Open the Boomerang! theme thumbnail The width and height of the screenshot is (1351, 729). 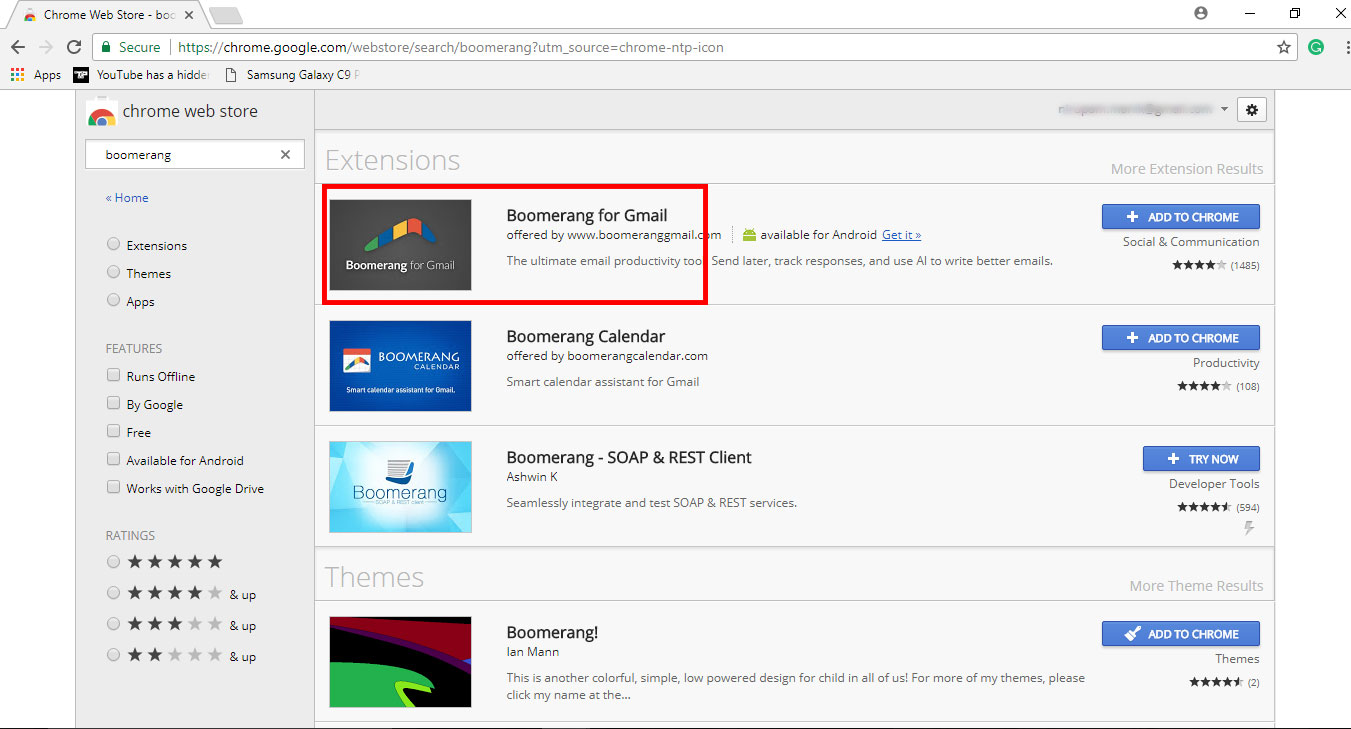click(400, 662)
